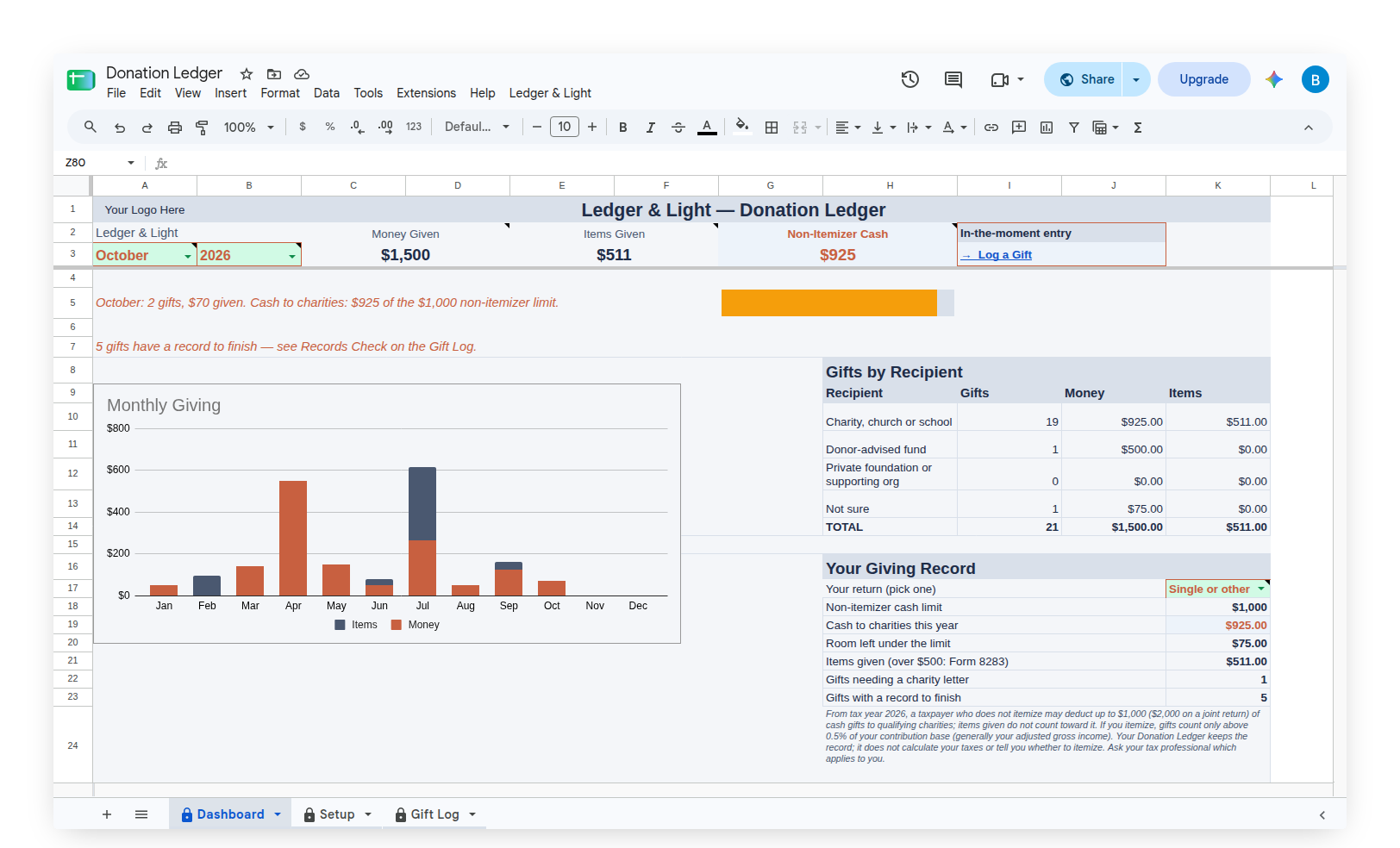Move document with folder icon
The width and height of the screenshot is (1400, 848).
(x=274, y=74)
